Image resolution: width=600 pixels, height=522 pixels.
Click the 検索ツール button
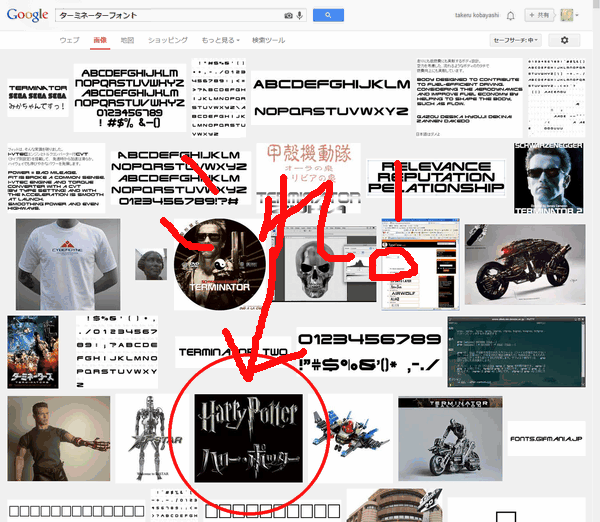[x=268, y=40]
